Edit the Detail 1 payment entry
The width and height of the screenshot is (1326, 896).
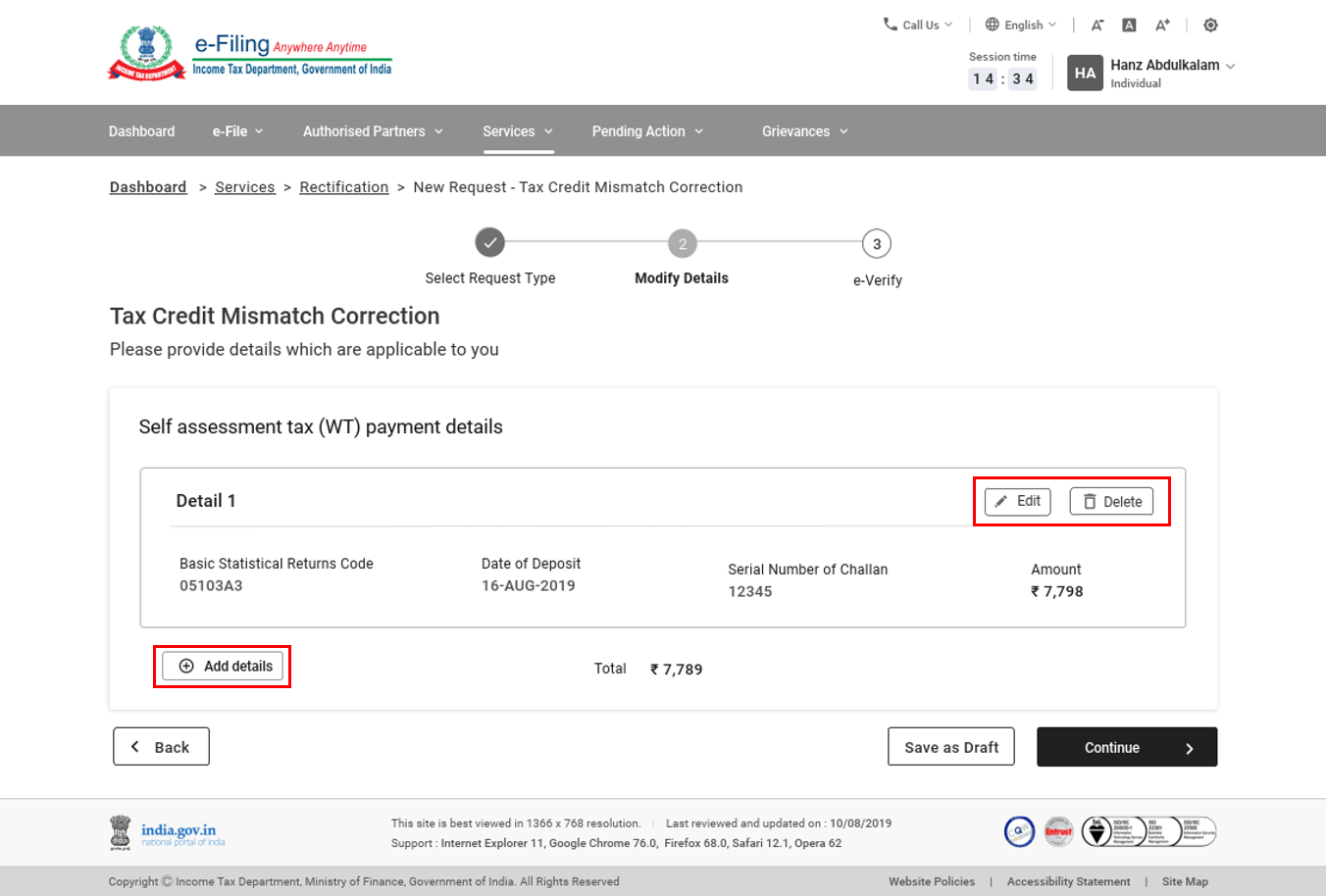click(1017, 502)
